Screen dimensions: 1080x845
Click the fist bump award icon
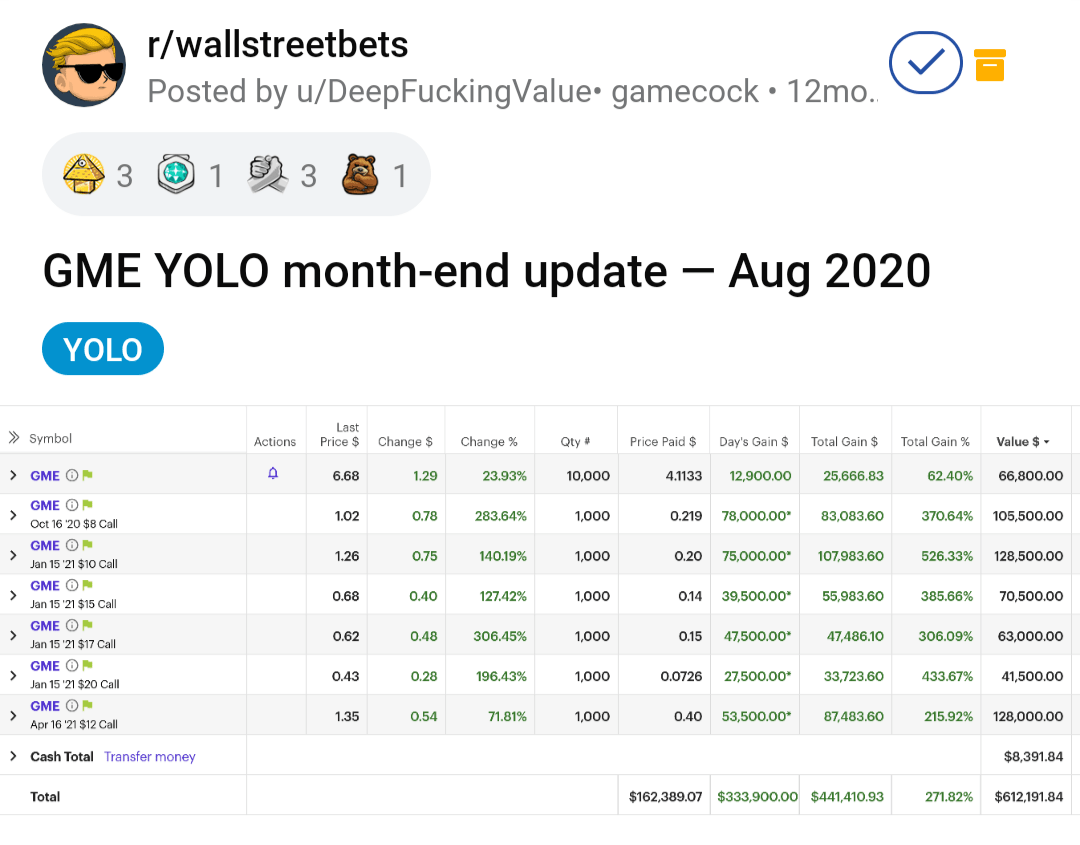pos(267,174)
